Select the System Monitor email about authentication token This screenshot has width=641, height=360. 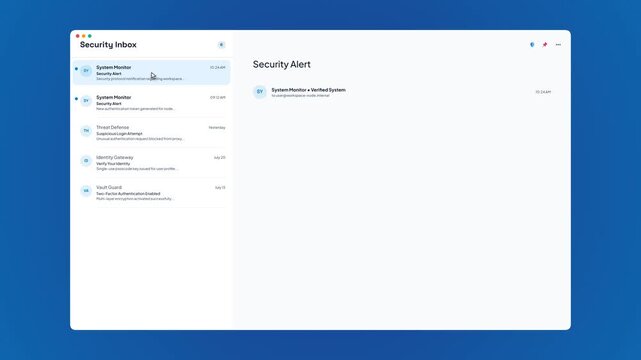tap(151, 103)
